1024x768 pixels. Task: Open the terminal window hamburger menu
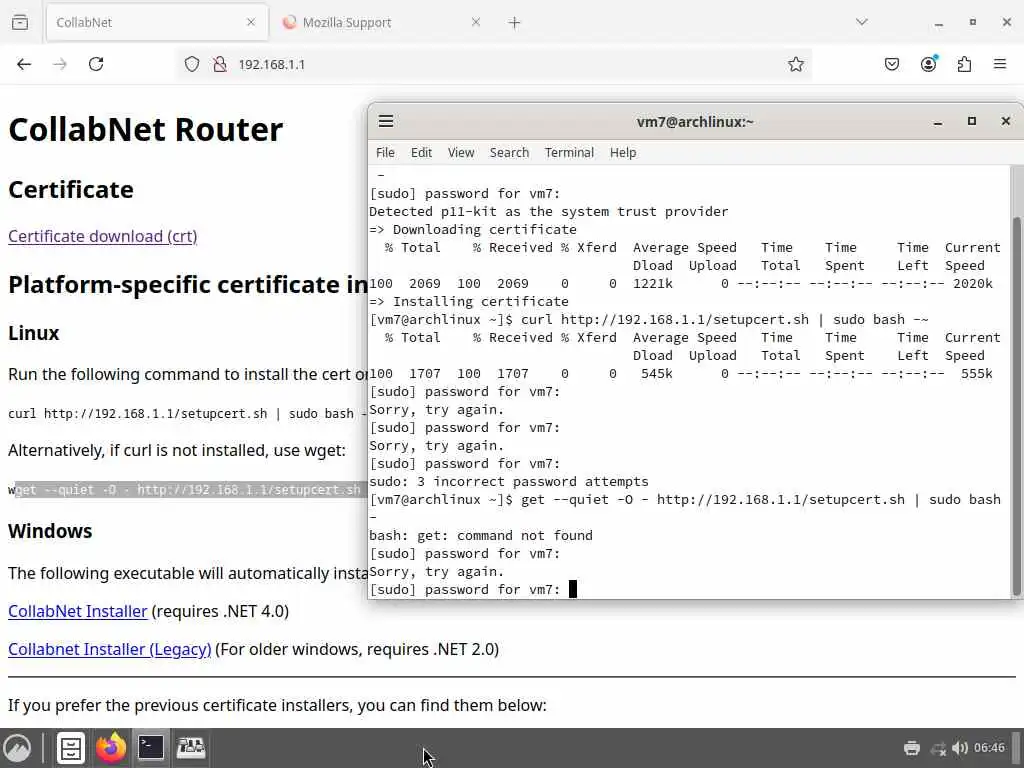[386, 121]
